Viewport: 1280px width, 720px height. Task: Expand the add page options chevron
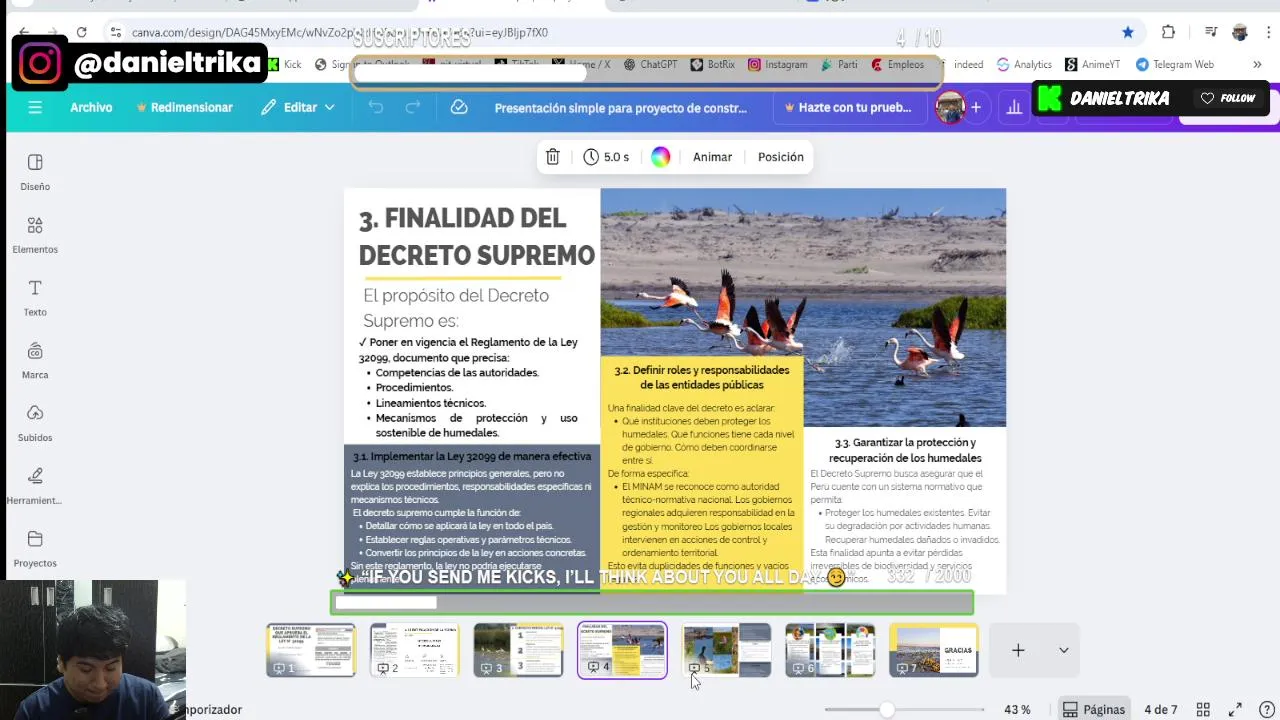point(1063,650)
